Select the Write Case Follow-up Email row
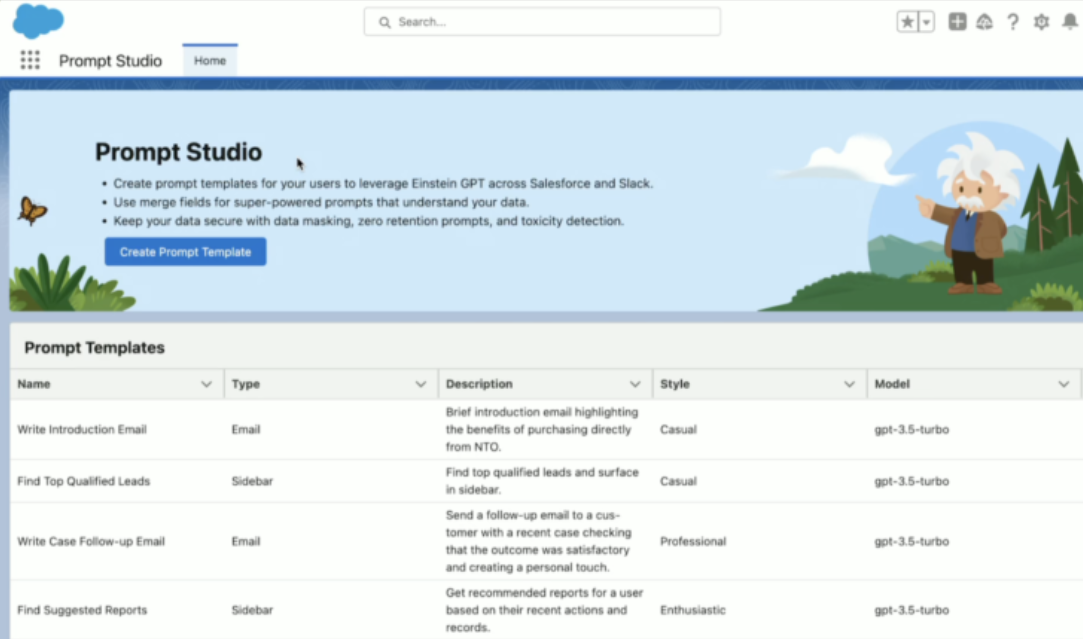 point(91,542)
